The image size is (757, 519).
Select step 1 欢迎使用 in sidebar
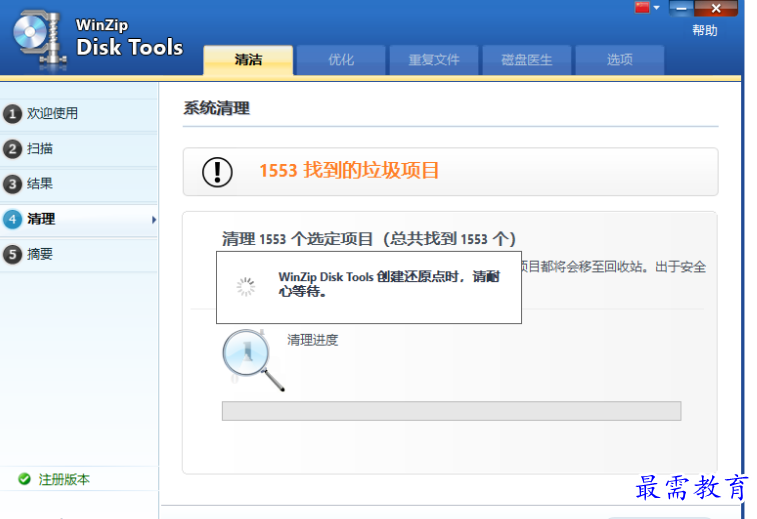pos(79,113)
